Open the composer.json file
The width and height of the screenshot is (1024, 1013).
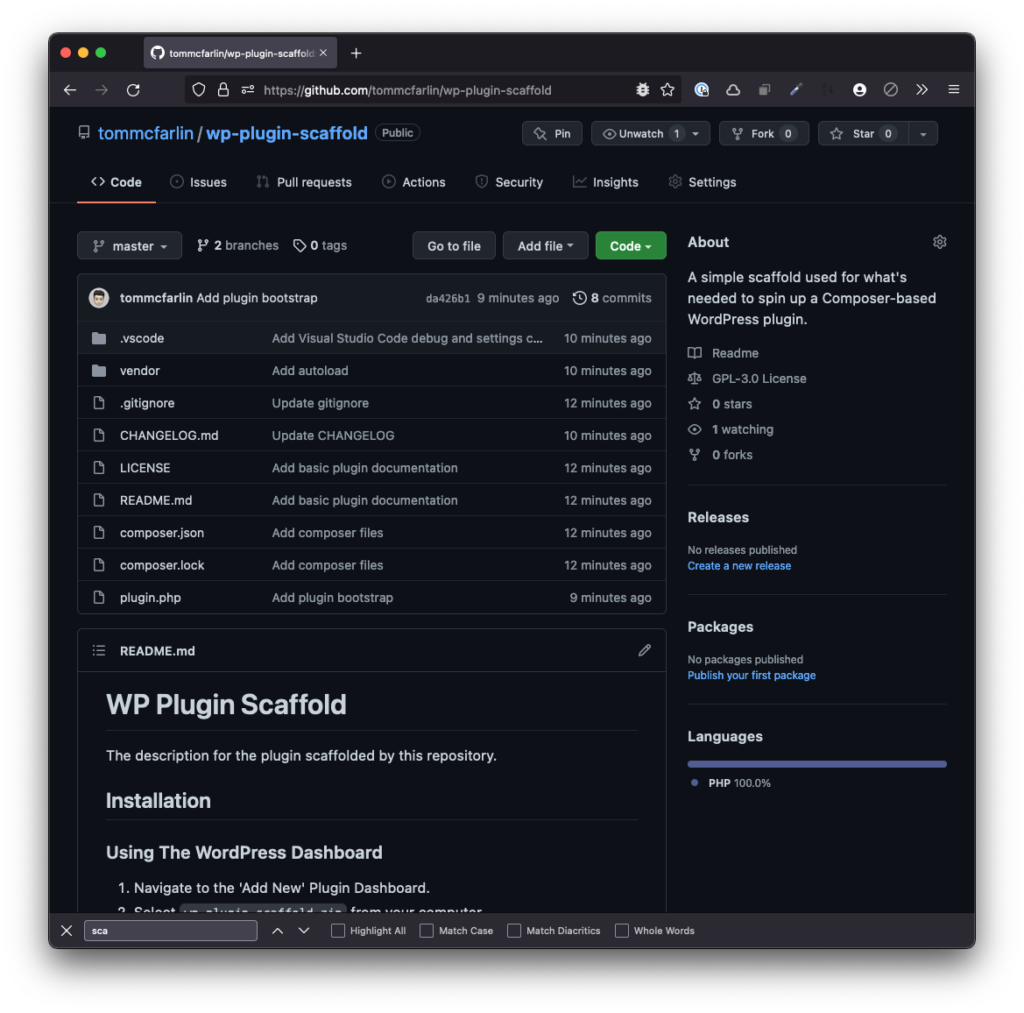tap(162, 533)
